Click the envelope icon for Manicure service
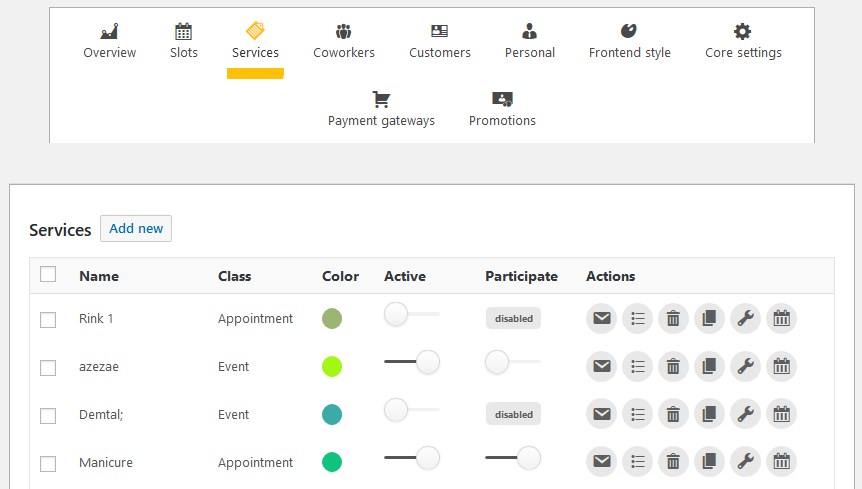Image resolution: width=862 pixels, height=489 pixels. pos(601,462)
